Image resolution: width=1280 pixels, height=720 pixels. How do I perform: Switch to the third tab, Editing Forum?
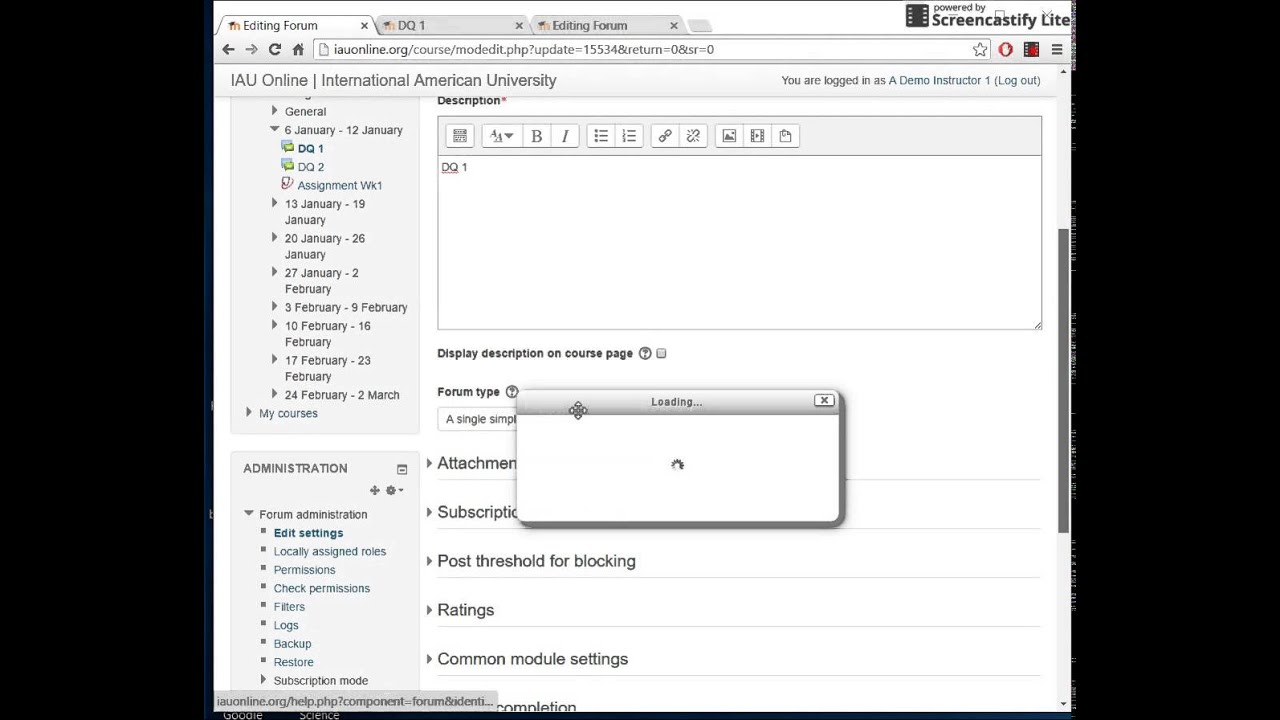tap(605, 25)
